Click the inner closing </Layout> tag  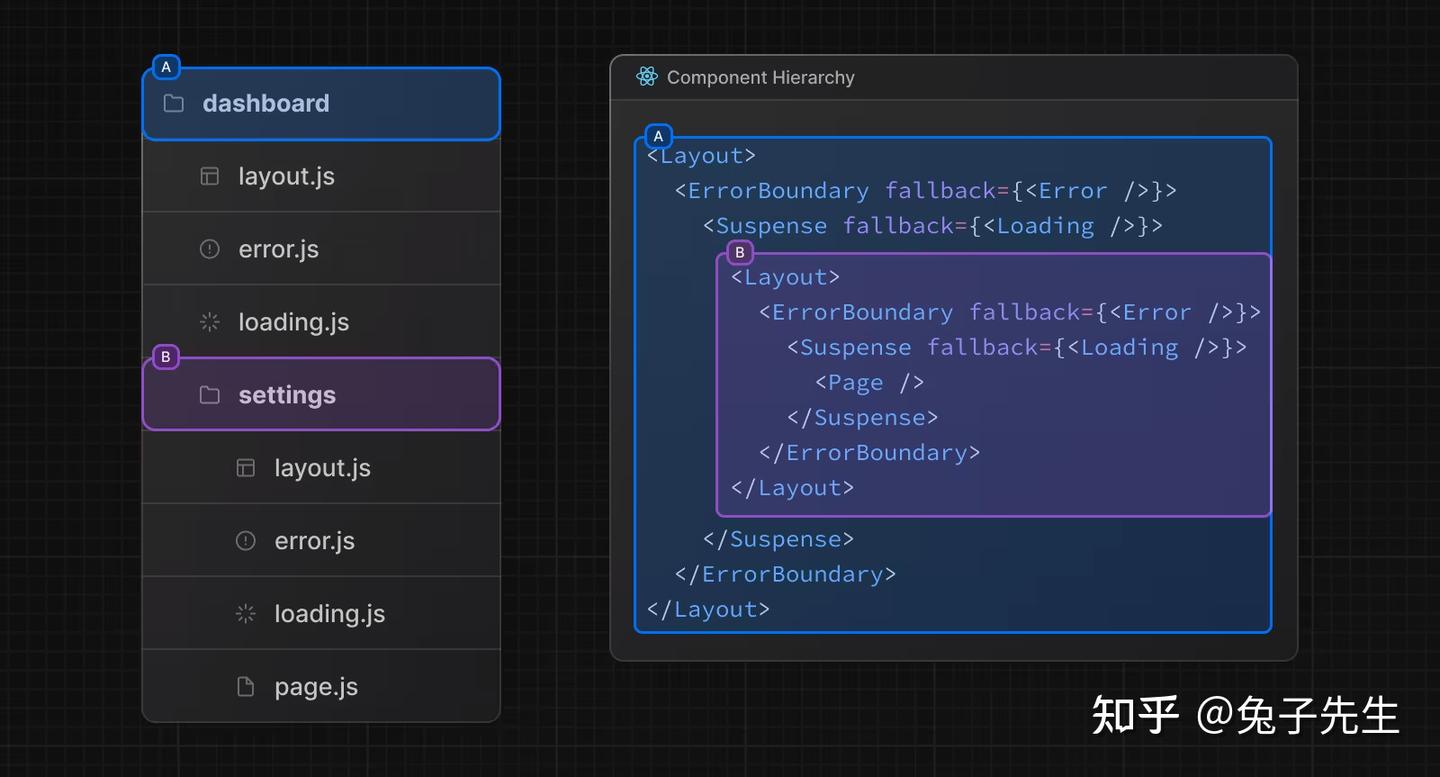(x=792, y=488)
